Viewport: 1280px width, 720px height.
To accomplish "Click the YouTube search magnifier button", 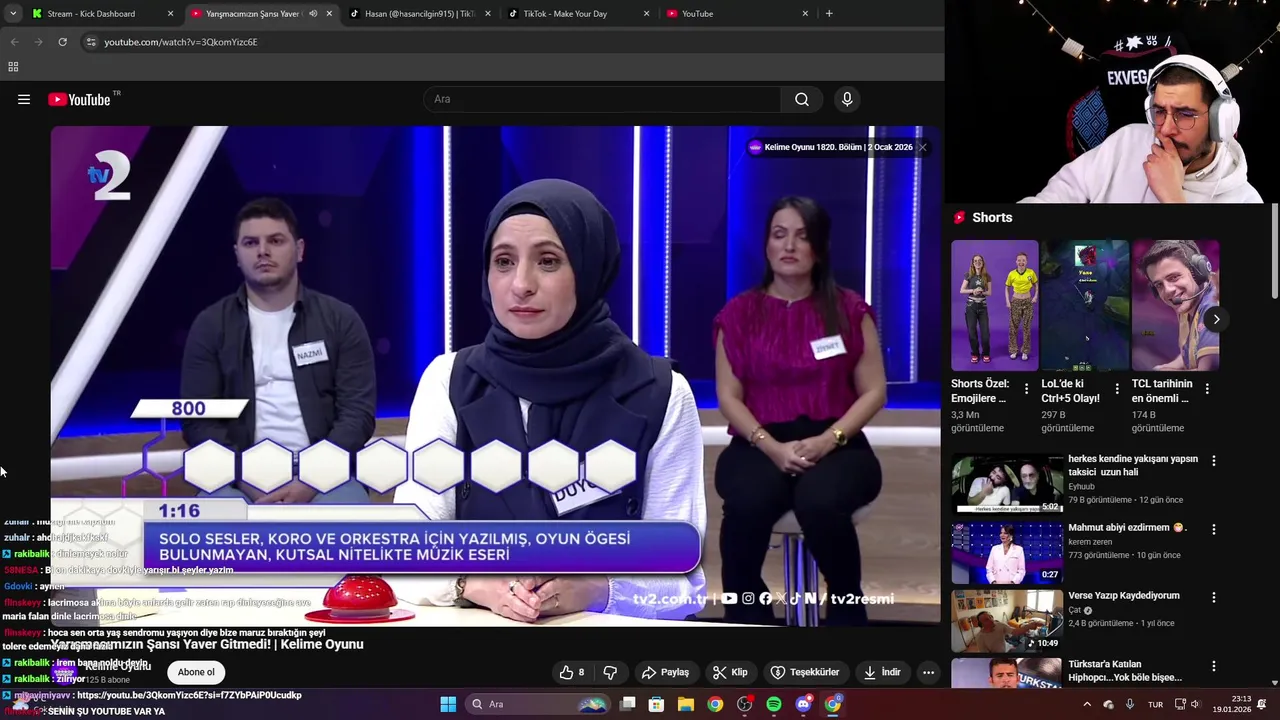I will point(802,99).
